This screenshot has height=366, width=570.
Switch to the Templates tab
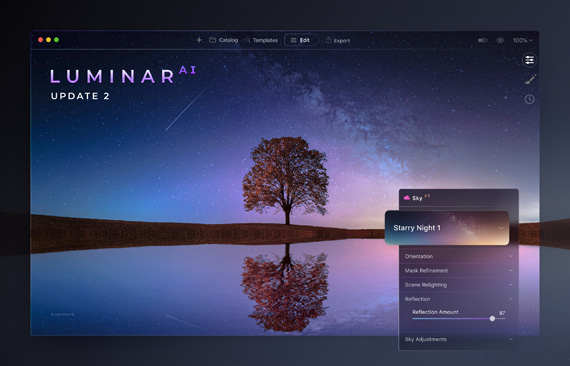[x=261, y=40]
